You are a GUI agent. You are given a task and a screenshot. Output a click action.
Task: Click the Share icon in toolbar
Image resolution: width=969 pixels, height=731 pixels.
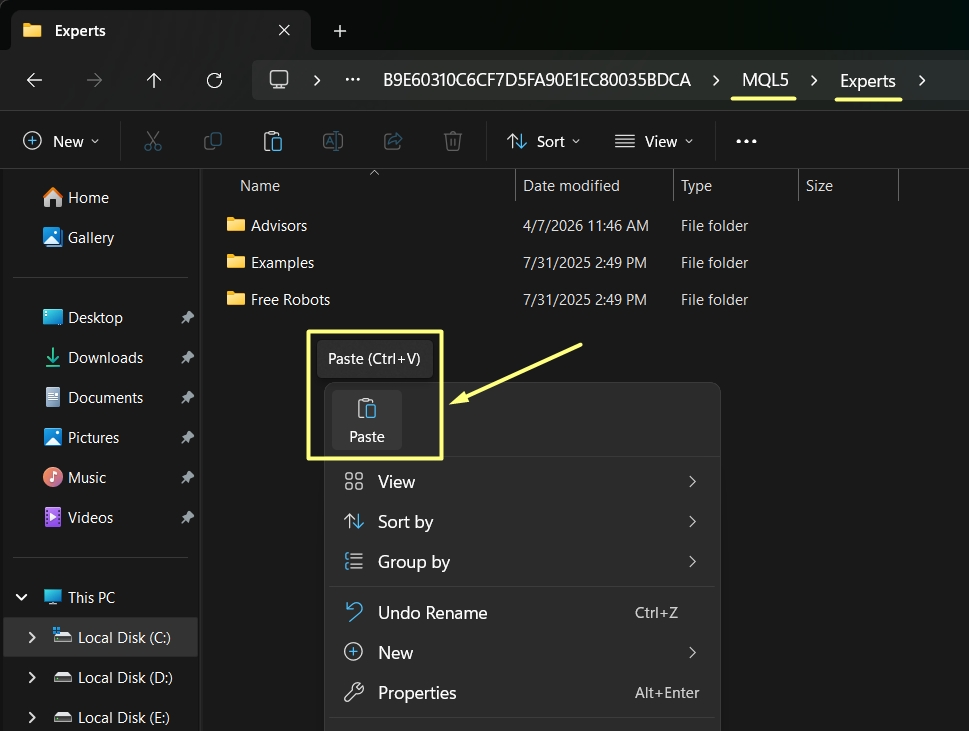click(393, 141)
